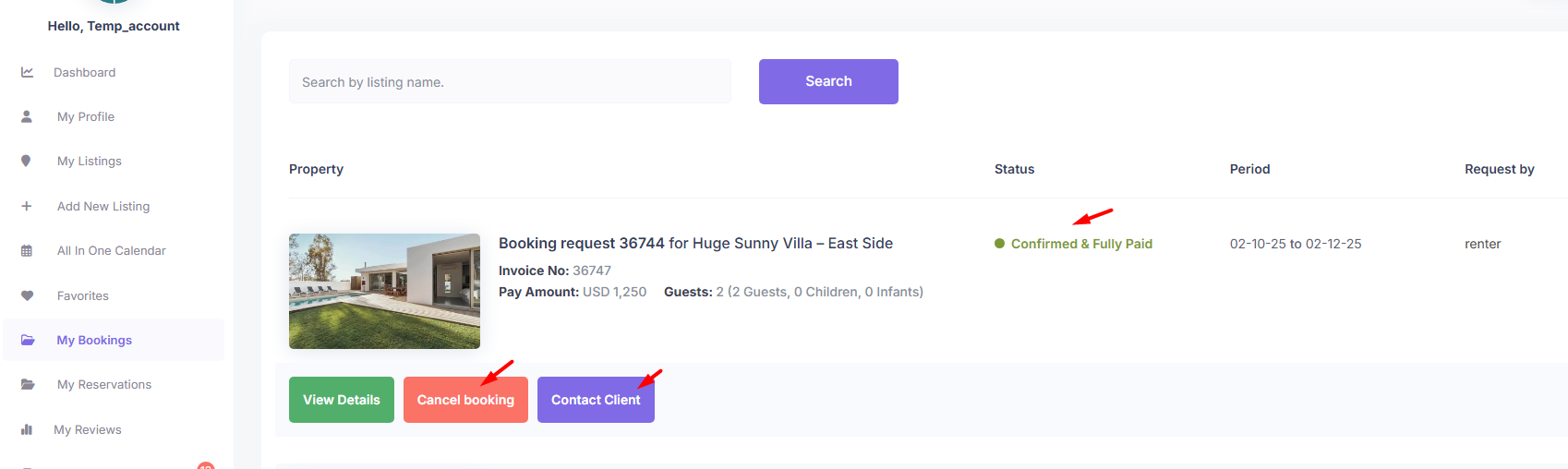Click the My Profile person icon
Viewport: 1568px width, 469px height.
click(x=27, y=116)
